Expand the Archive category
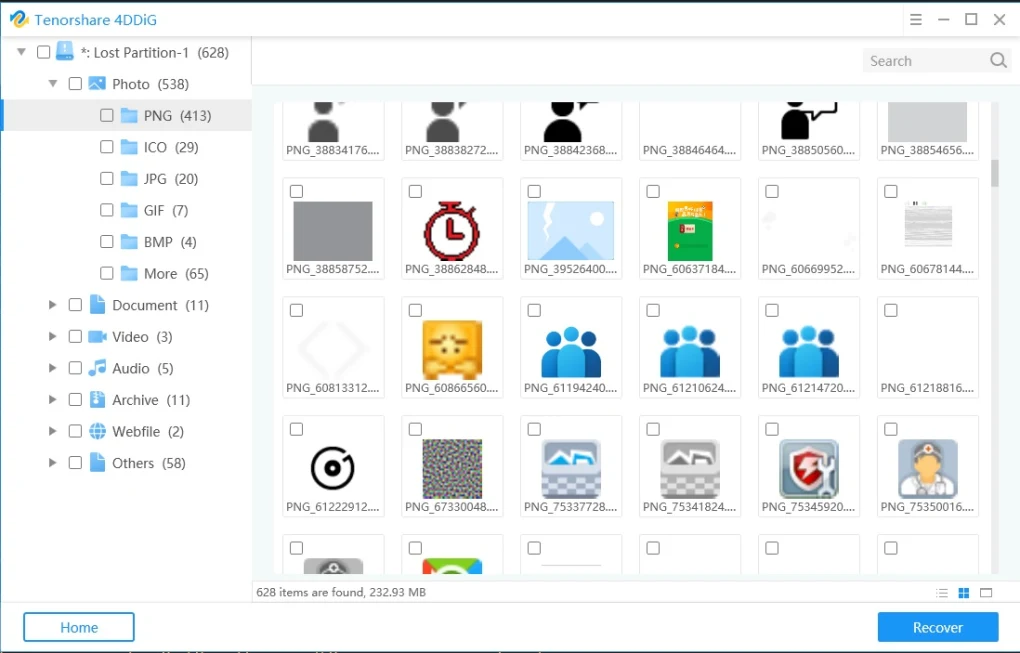Viewport: 1020px width, 653px height. coord(52,399)
